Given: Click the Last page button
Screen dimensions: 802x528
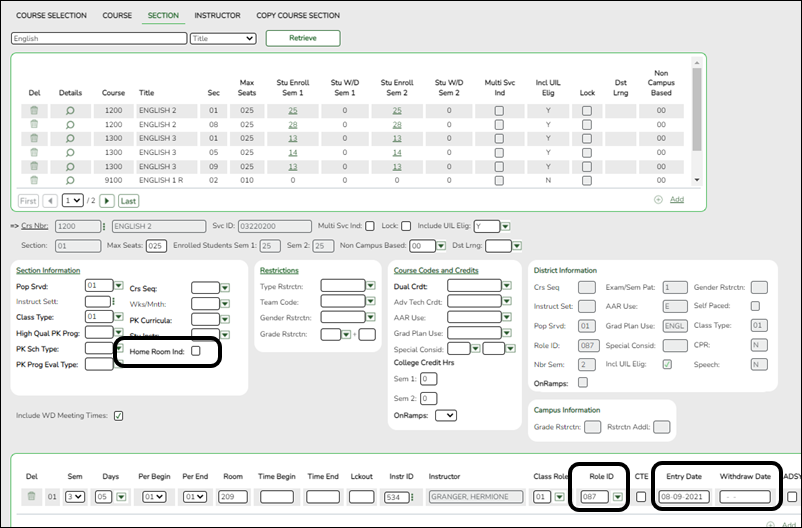Looking at the screenshot, I should (128, 201).
